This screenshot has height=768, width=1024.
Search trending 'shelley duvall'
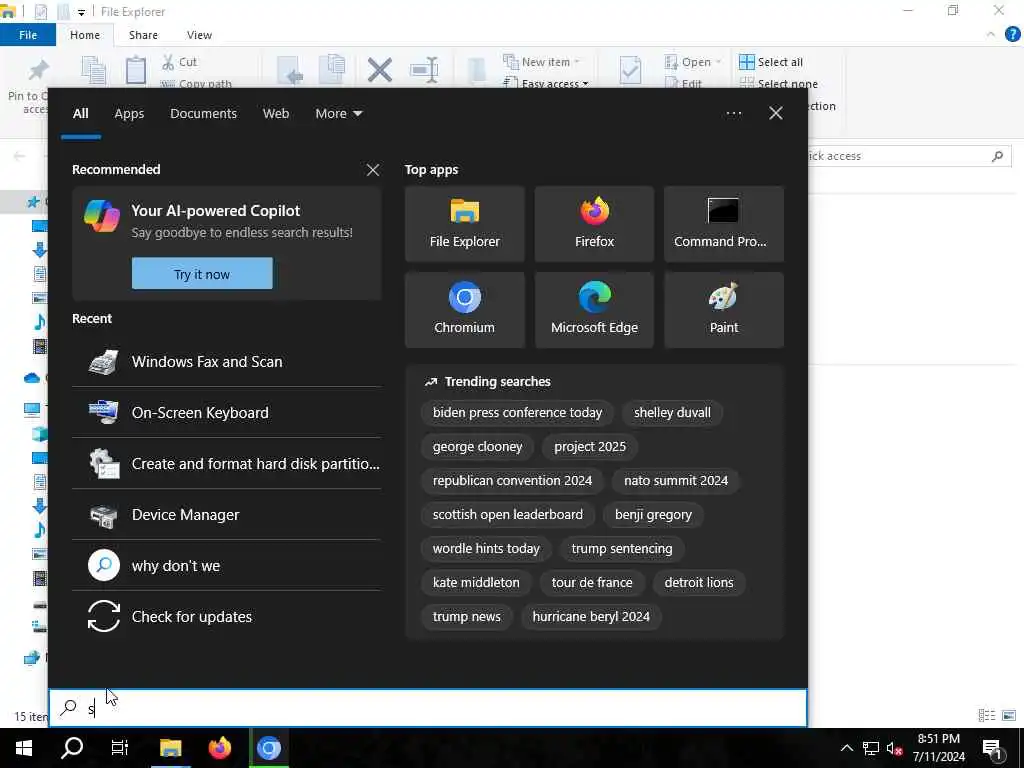pos(672,413)
